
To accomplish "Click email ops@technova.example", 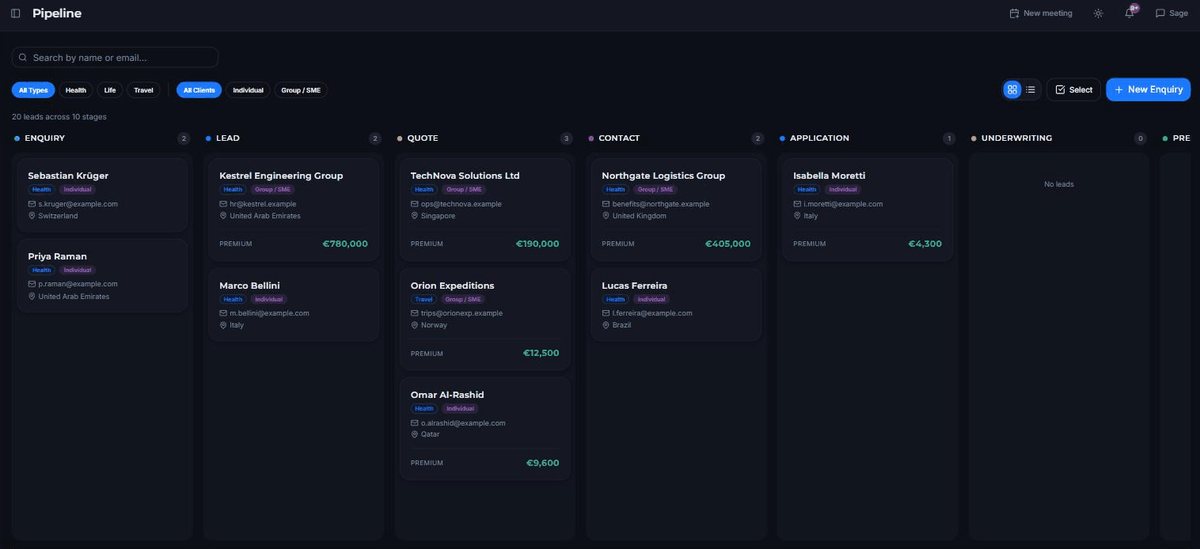I will click(461, 204).
